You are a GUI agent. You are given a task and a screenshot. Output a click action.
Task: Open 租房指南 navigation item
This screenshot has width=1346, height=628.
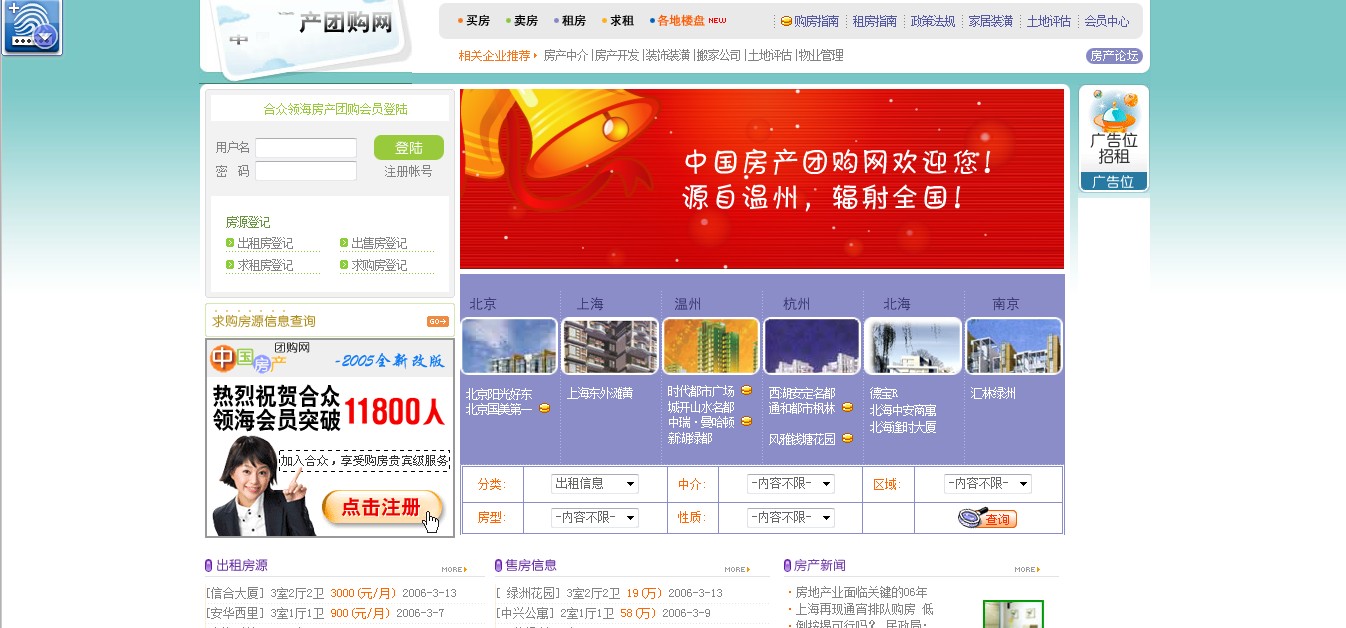point(875,21)
